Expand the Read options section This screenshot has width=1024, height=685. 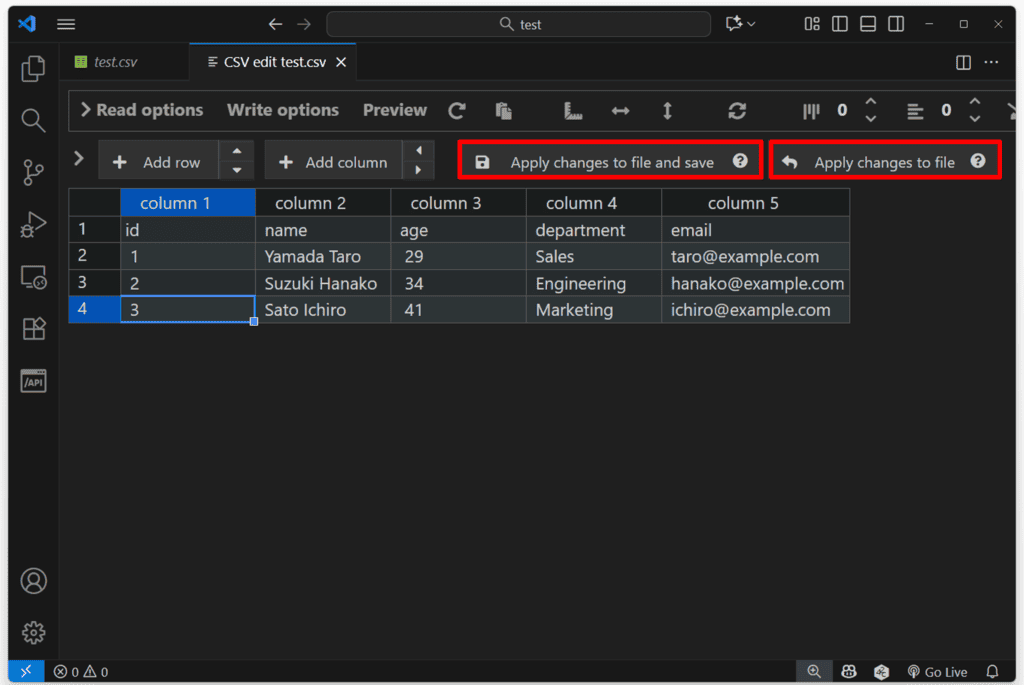(141, 110)
